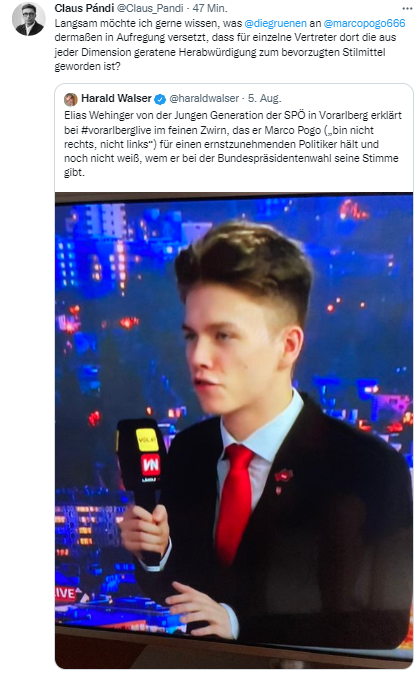Open the three-dot more options menu
The height and width of the screenshot is (675, 416).
[407, 8]
